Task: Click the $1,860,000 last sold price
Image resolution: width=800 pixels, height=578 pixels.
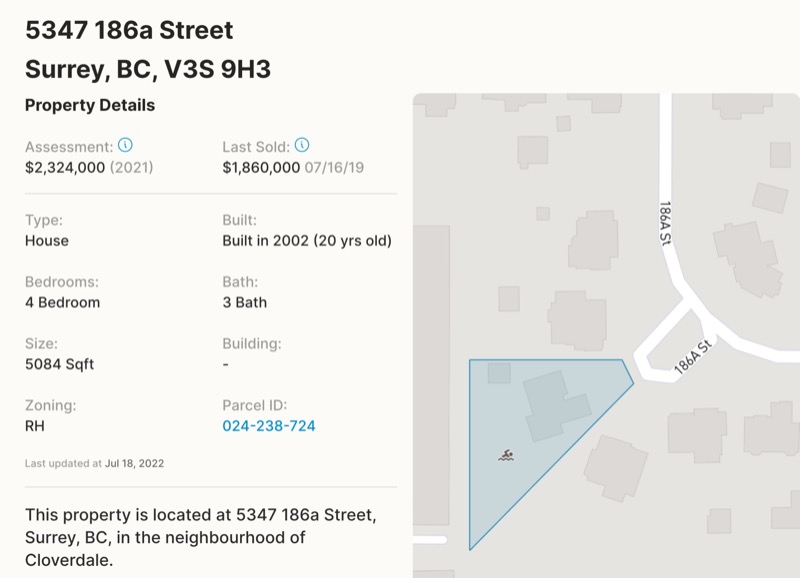Action: [261, 167]
